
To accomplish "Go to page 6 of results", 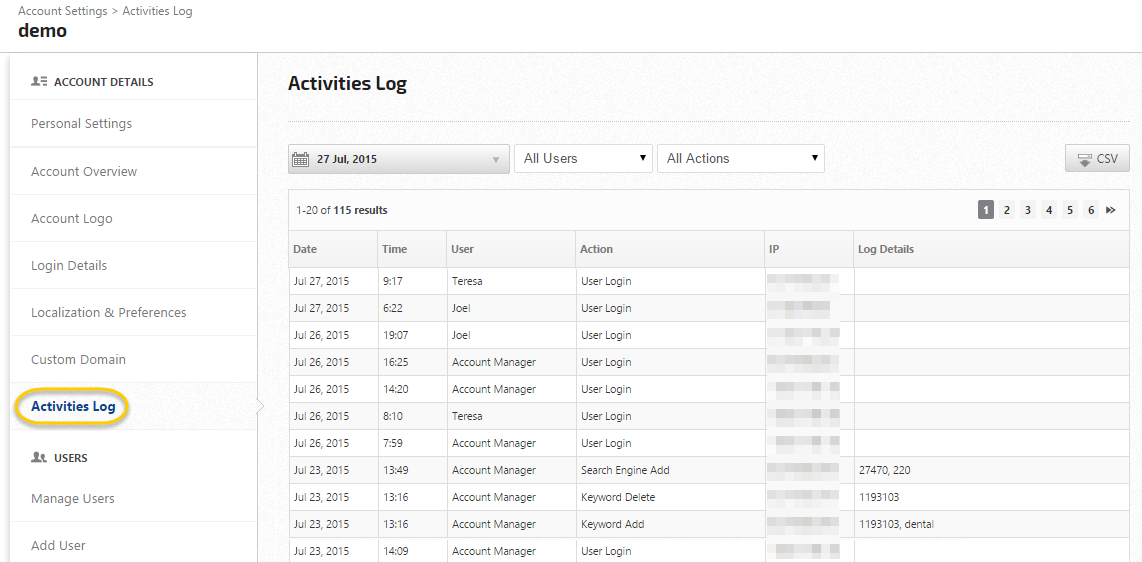I will pyautogui.click(x=1091, y=210).
